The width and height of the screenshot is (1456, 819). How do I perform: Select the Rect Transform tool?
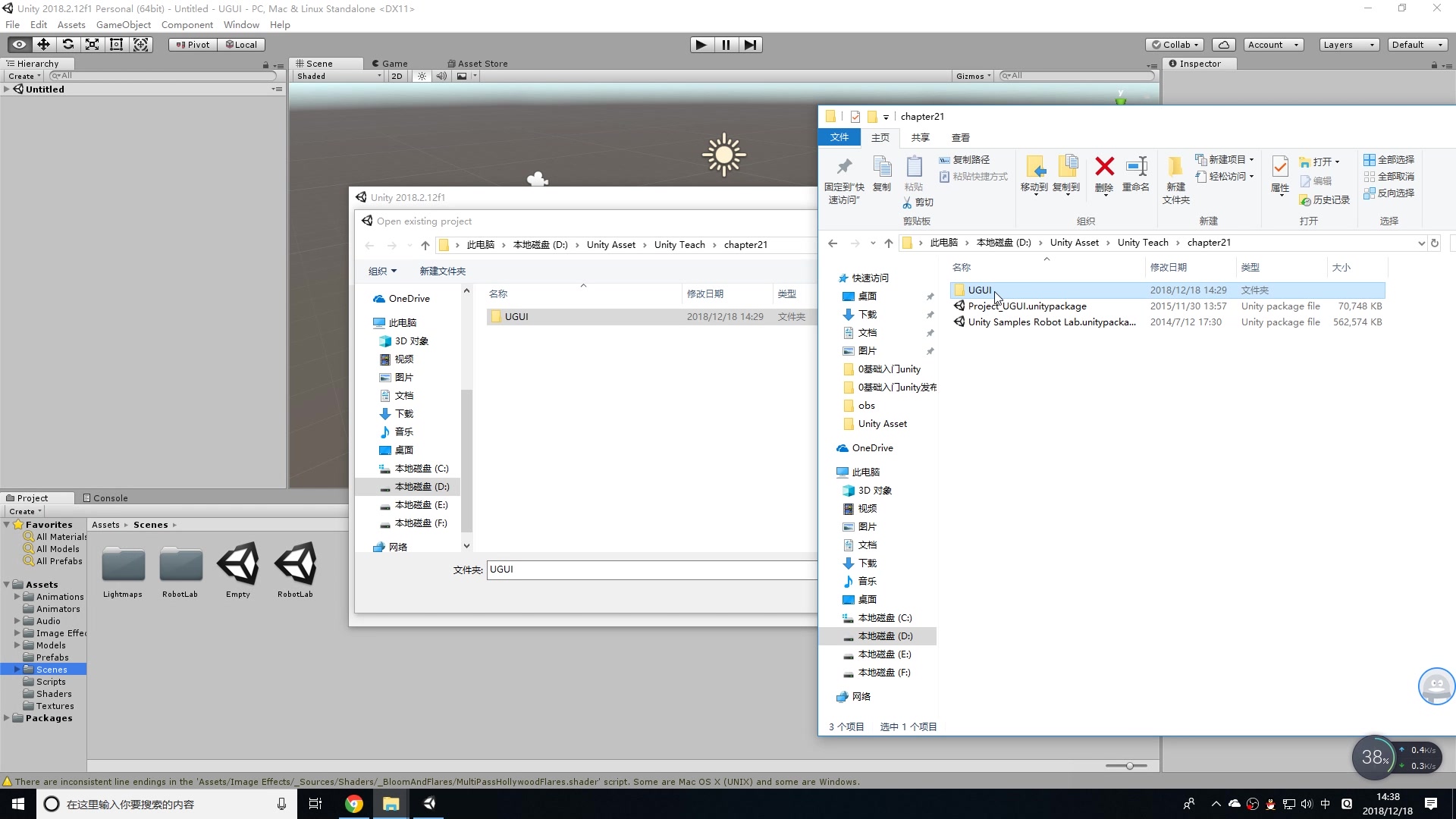(116, 45)
